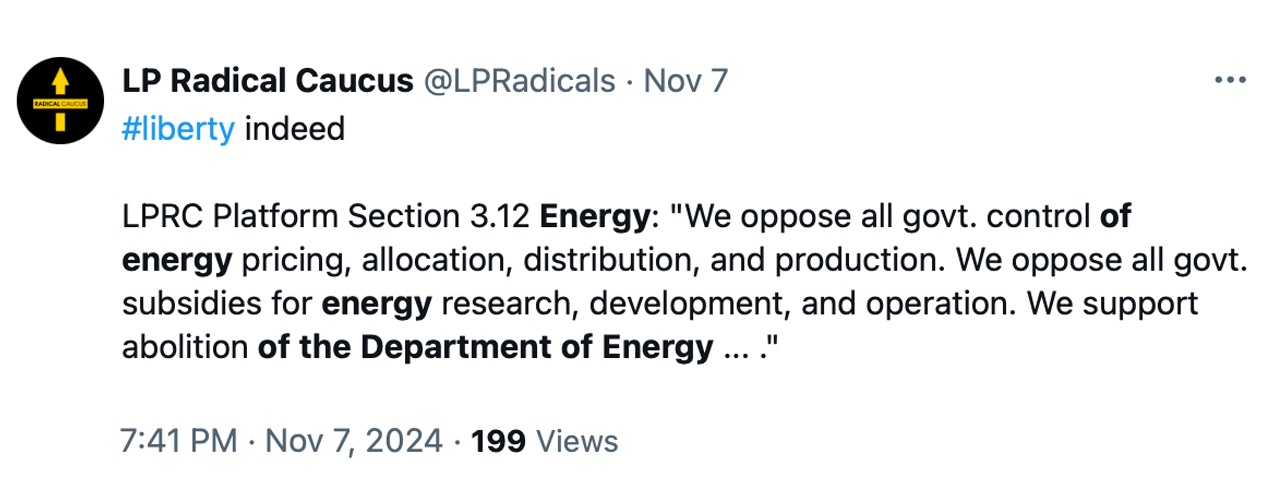The image size is (1280, 500).
Task: Select the "LPRC Platform Section 3.12" text
Action: coord(325,216)
